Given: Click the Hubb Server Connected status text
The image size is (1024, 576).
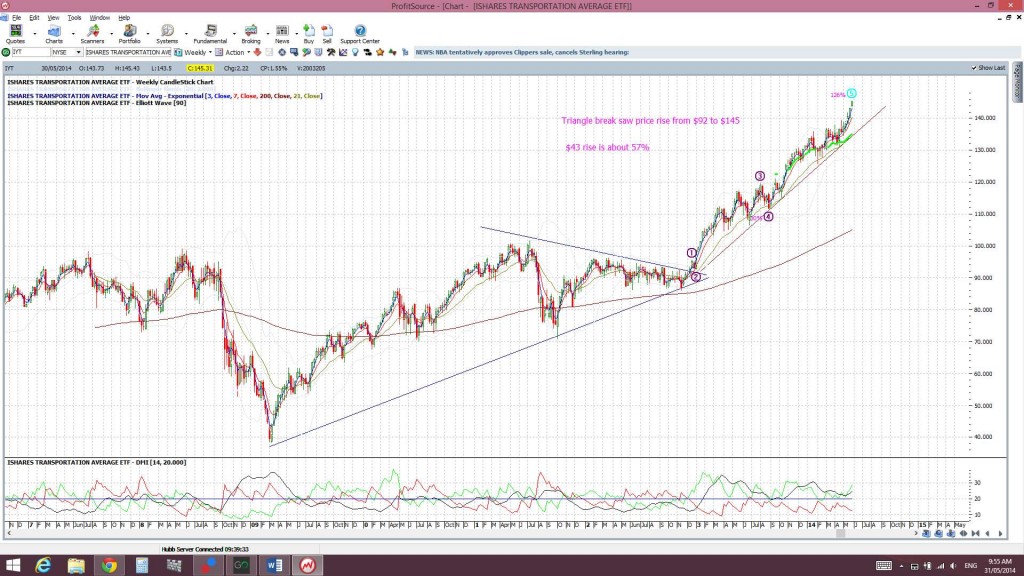Looking at the screenshot, I should point(205,549).
